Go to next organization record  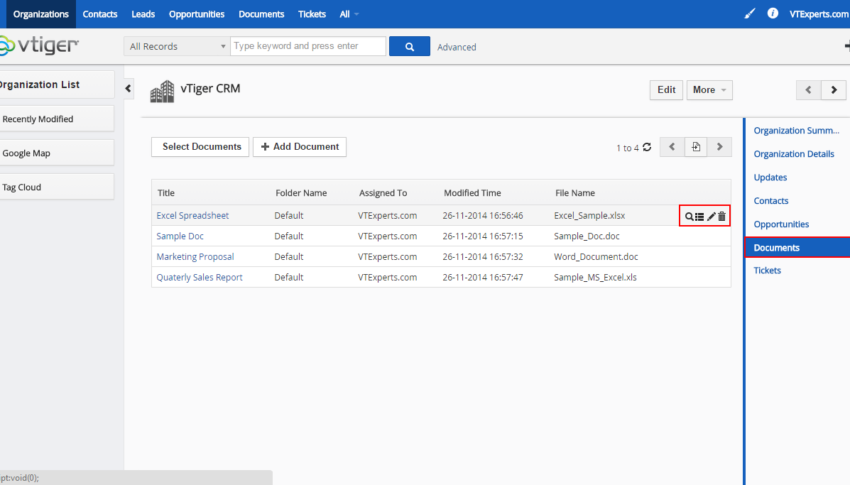pyautogui.click(x=834, y=90)
